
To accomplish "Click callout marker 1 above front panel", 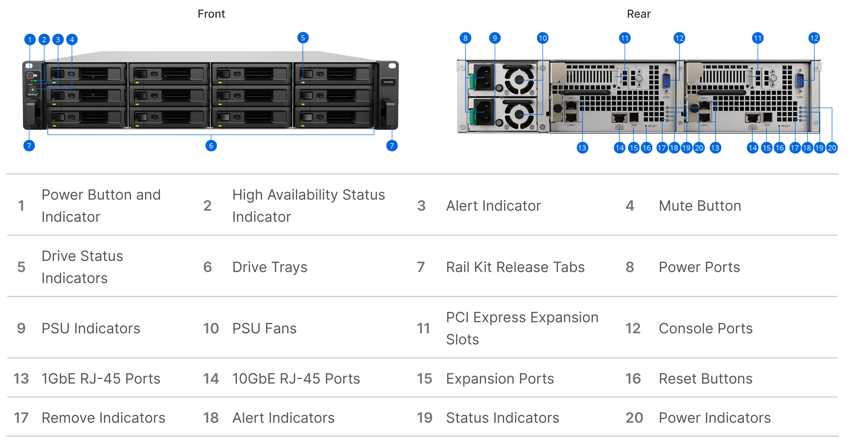I will (30, 39).
